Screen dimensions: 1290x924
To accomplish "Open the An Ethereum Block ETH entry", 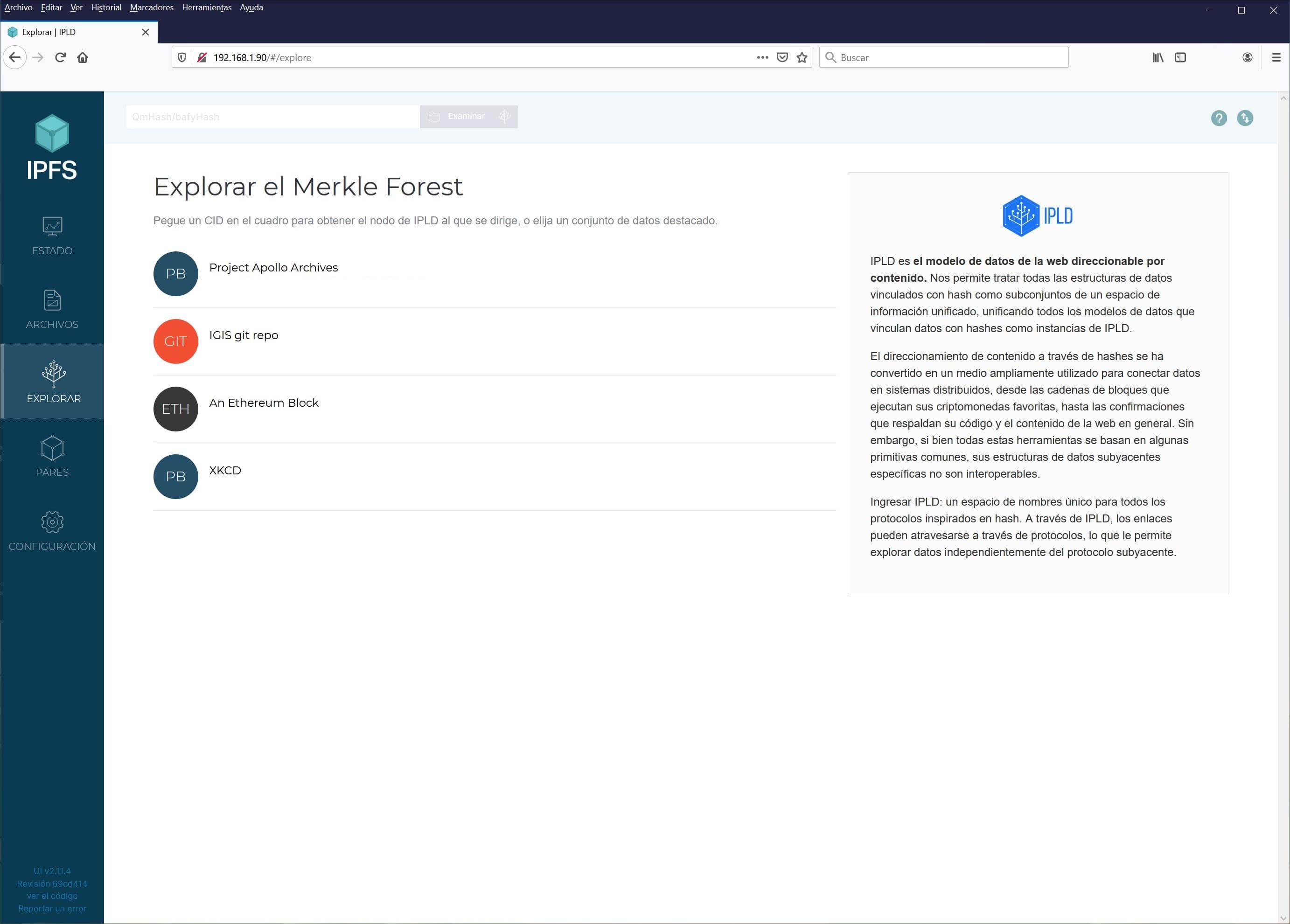I will (263, 403).
